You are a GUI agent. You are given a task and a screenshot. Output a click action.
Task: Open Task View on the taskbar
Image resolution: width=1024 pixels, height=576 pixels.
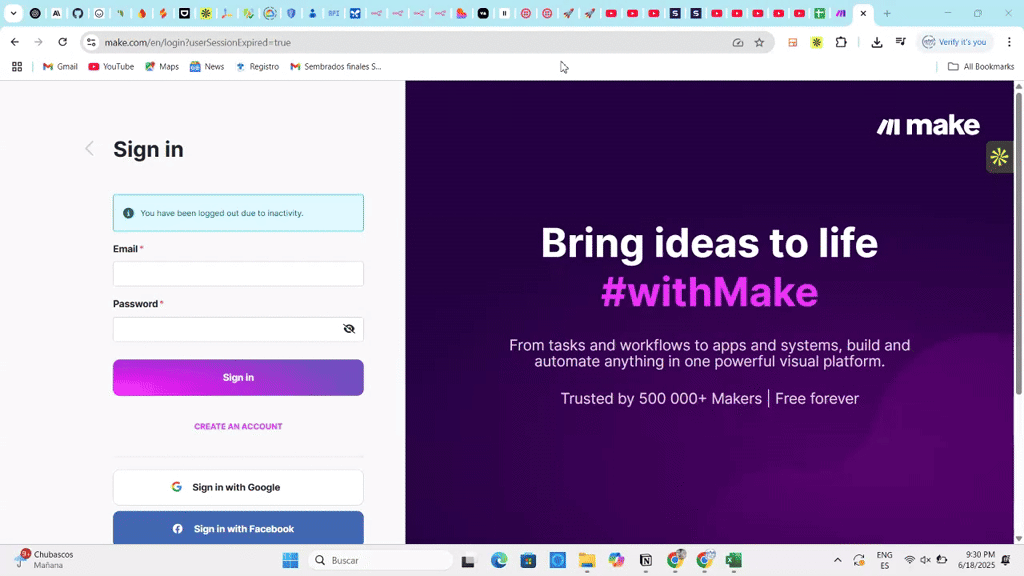pos(468,560)
